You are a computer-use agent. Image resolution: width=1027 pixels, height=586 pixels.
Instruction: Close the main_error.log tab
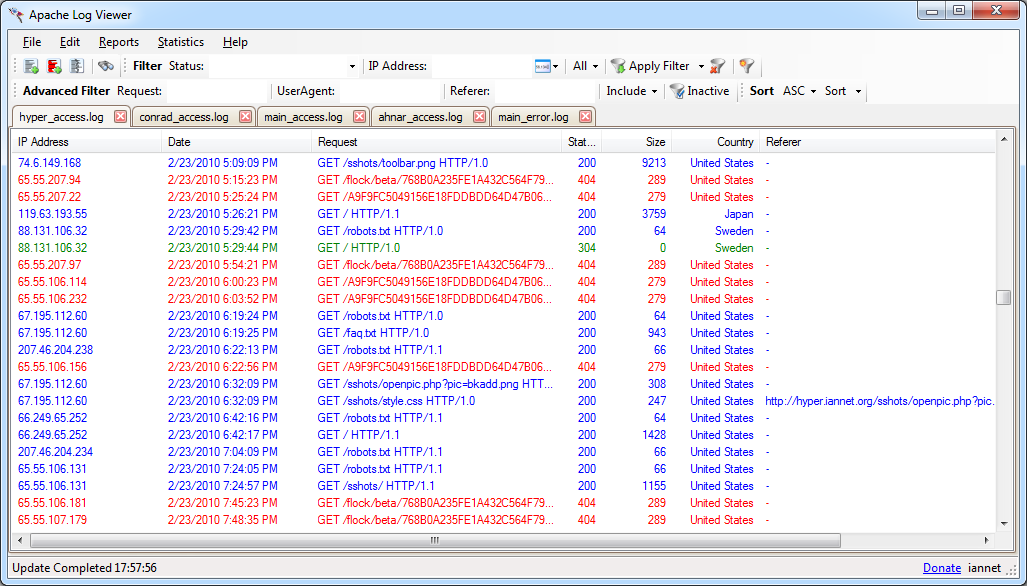point(584,116)
